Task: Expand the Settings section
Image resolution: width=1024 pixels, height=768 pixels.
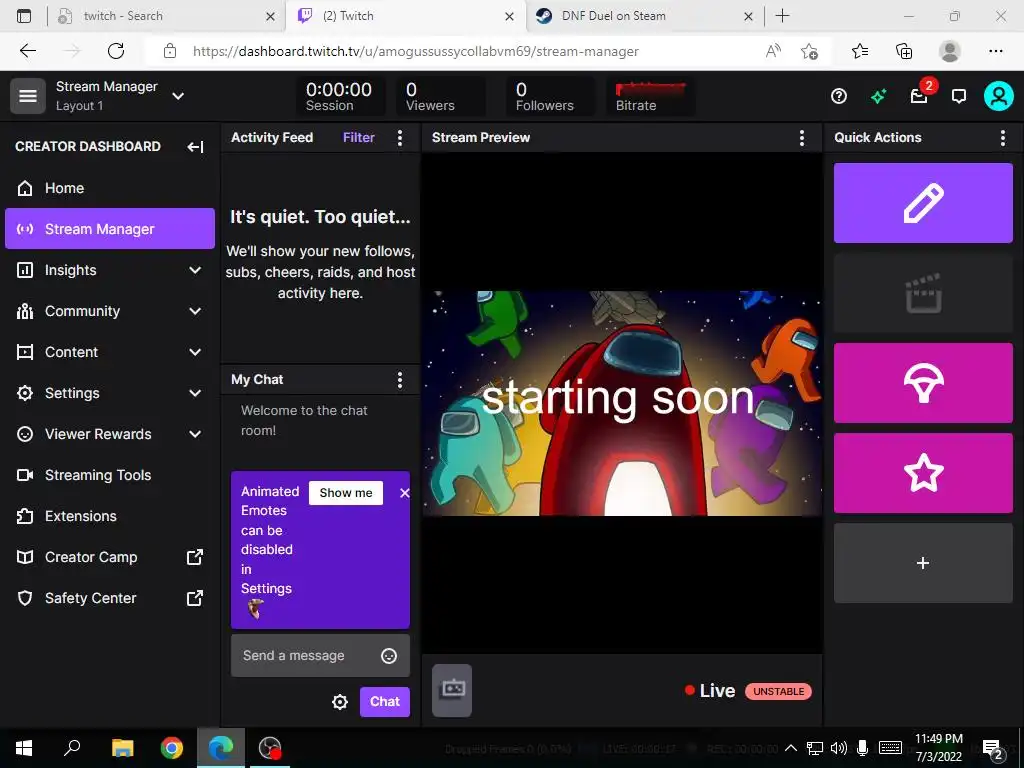Action: (x=110, y=393)
